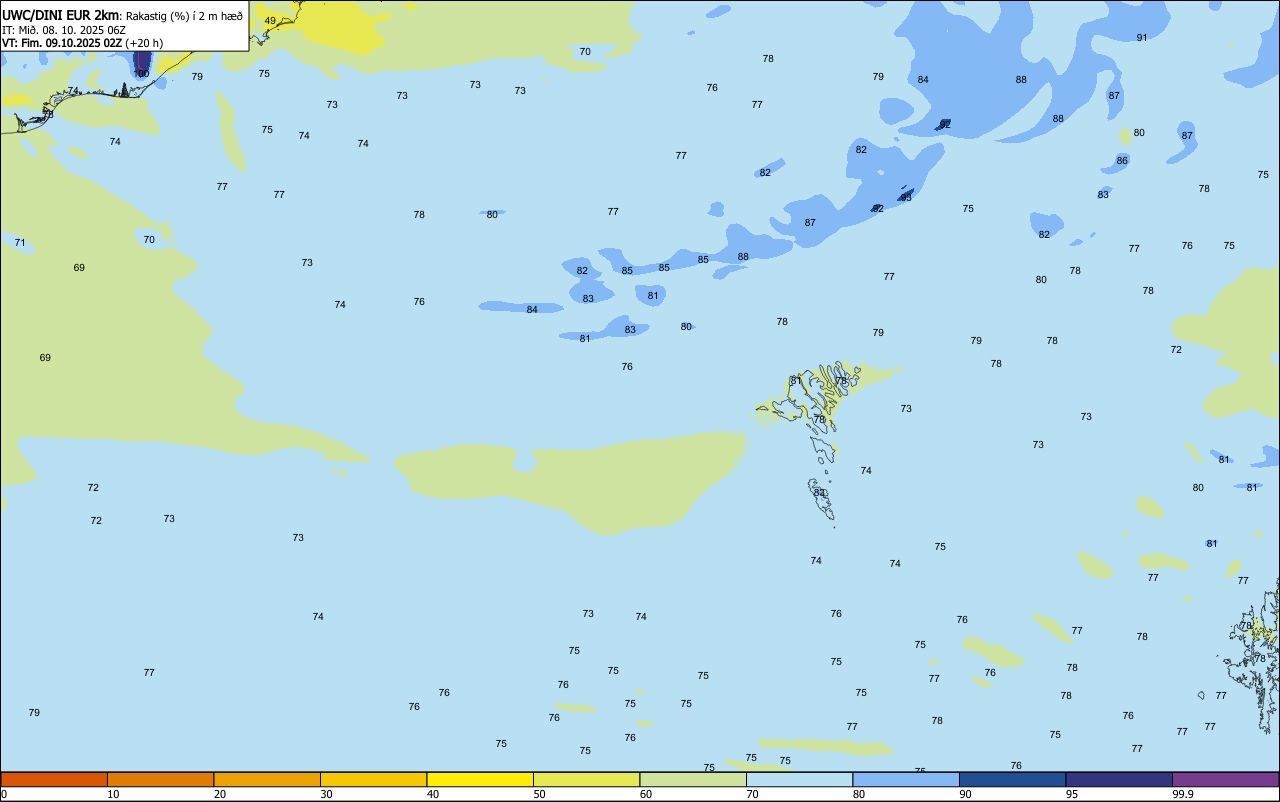Click the map humidity value 86
Image resolution: width=1280 pixels, height=802 pixels.
click(1122, 161)
